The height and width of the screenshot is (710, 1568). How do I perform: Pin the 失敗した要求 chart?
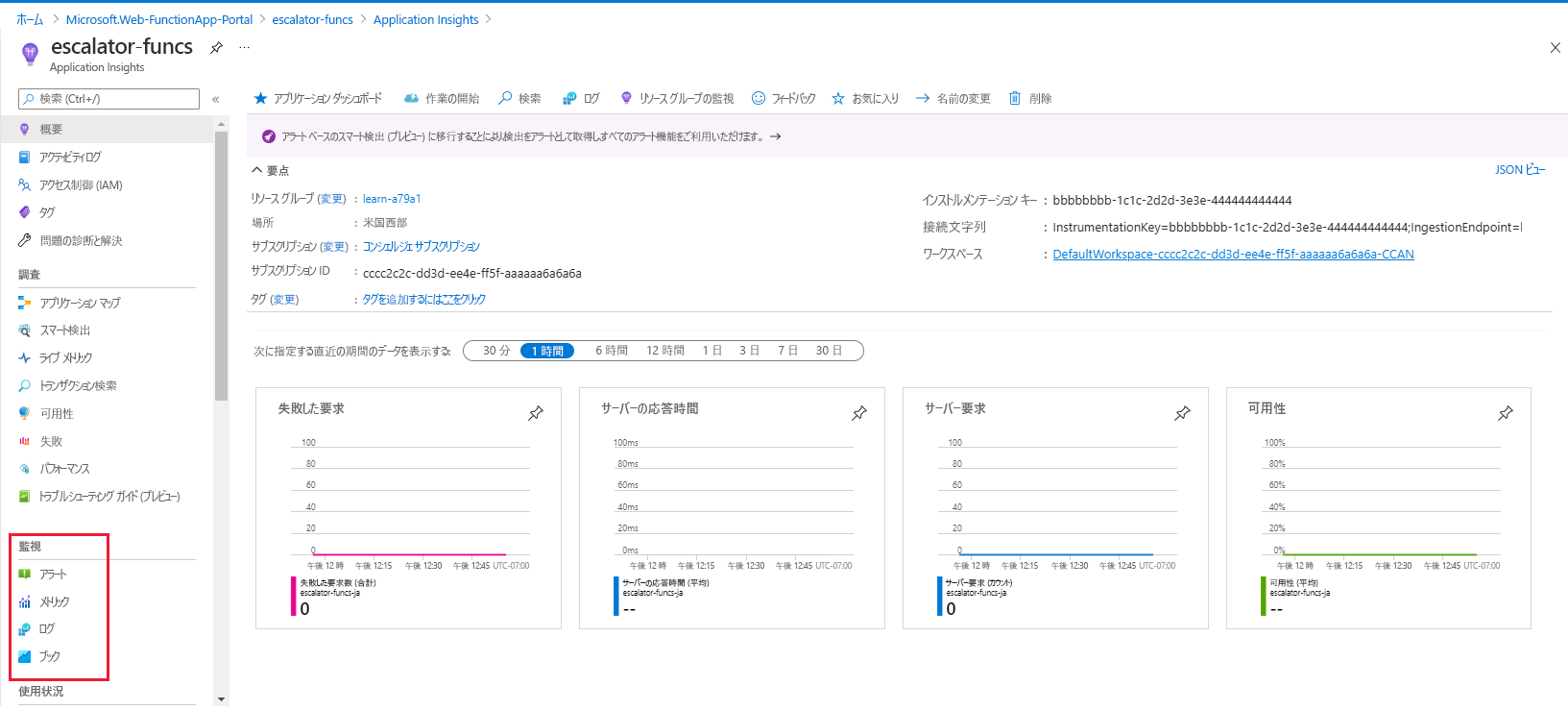pyautogui.click(x=536, y=413)
